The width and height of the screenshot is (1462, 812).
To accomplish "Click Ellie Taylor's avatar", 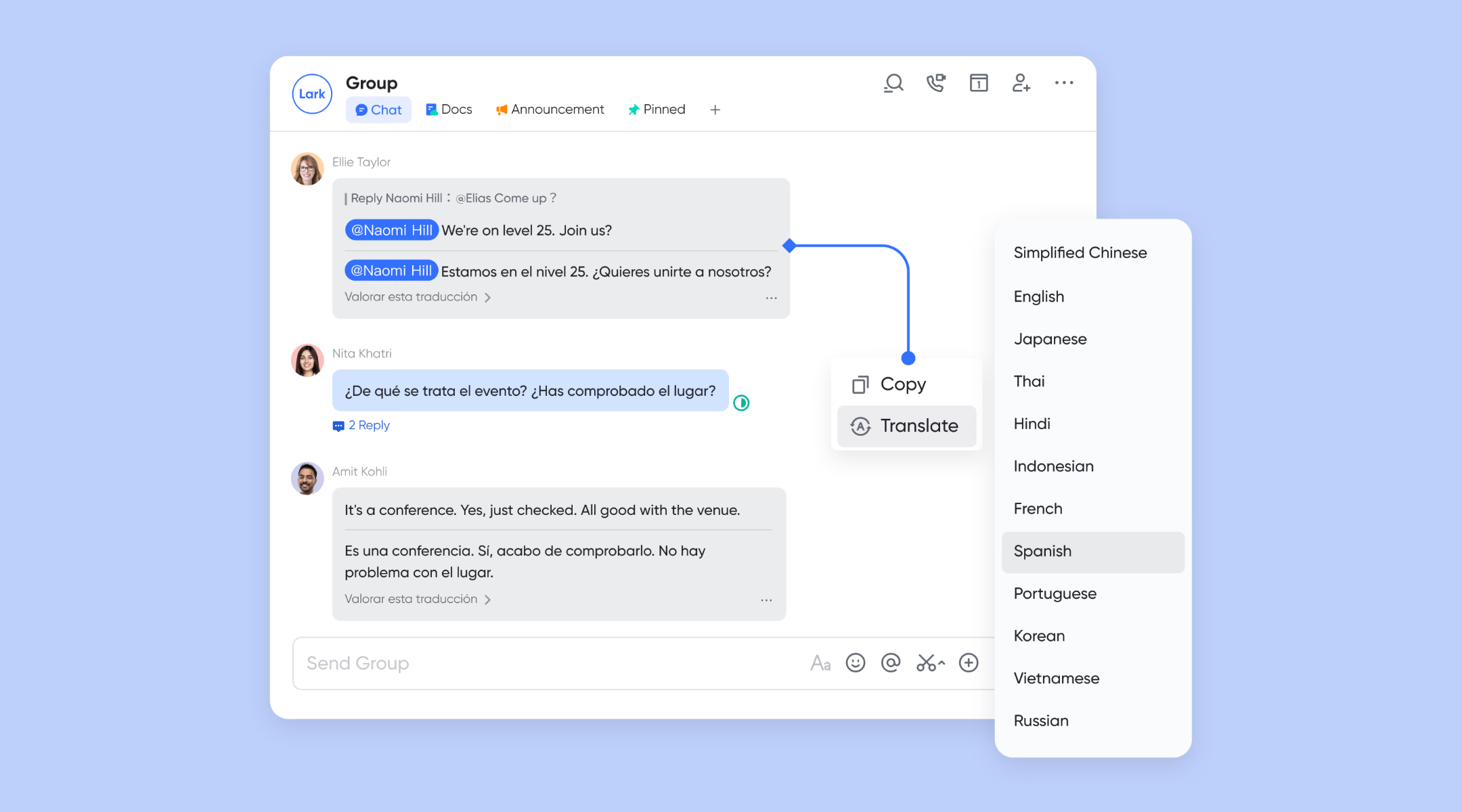I will tap(307, 168).
